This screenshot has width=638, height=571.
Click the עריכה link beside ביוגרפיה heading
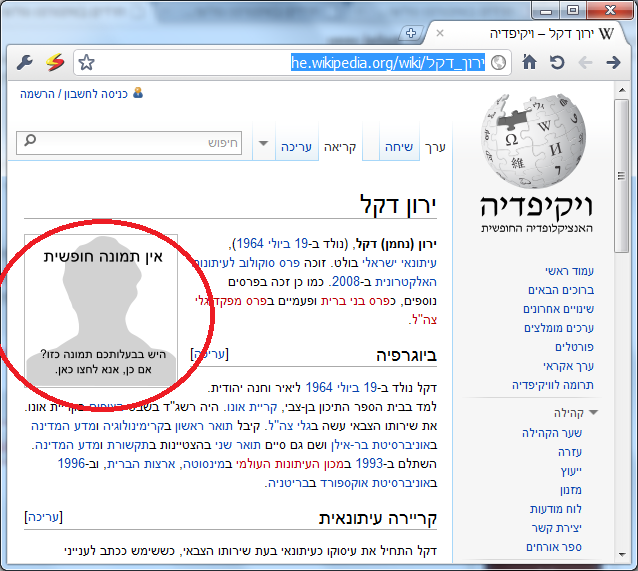point(210,354)
